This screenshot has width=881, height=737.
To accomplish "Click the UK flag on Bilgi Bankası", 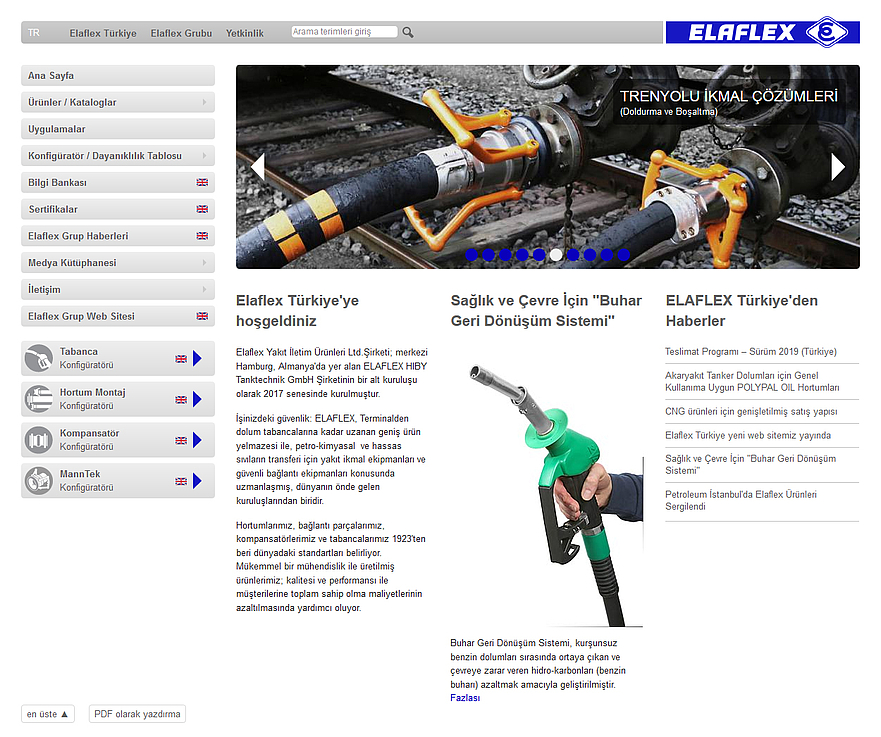I will pyautogui.click(x=202, y=183).
